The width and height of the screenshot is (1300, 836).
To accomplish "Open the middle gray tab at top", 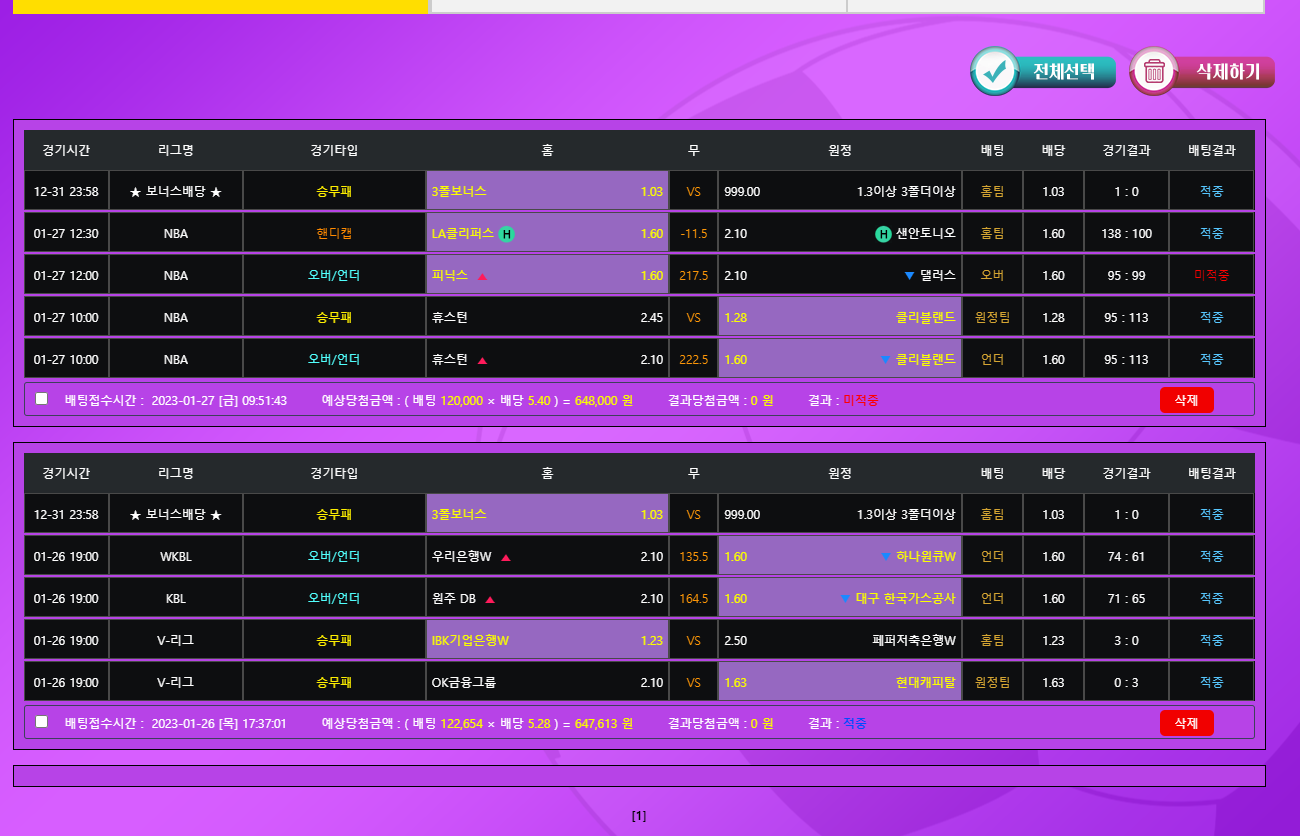I will (638, 6).
